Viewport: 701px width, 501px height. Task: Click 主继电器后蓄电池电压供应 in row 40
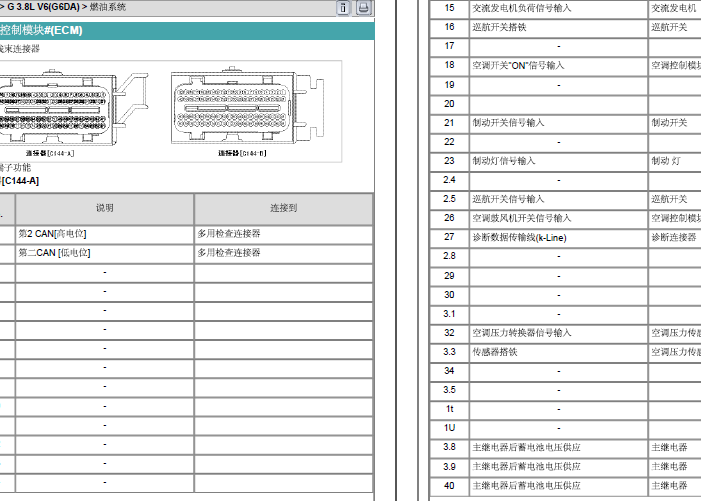526,486
